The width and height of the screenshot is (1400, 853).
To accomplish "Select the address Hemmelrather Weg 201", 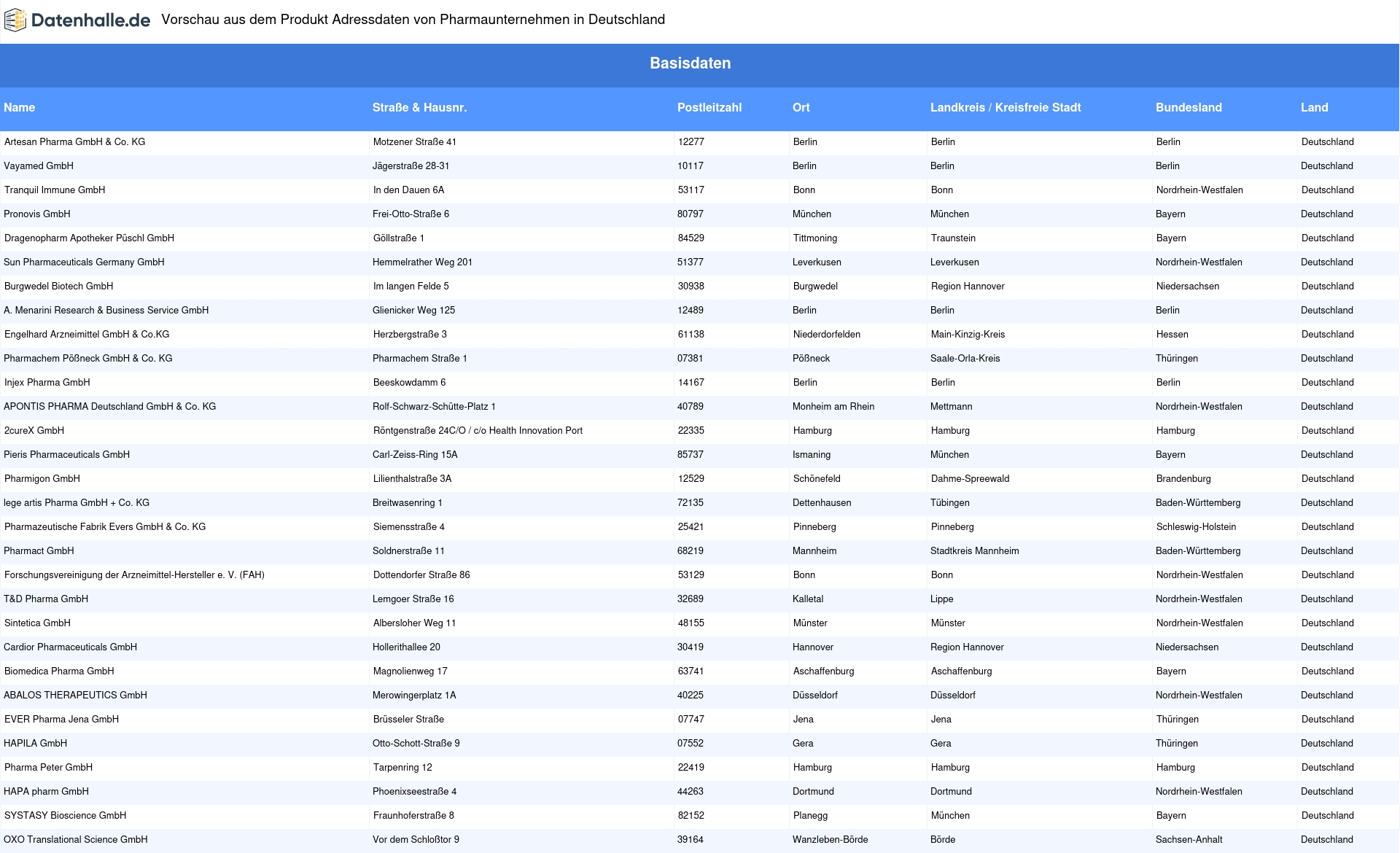I will tap(423, 262).
